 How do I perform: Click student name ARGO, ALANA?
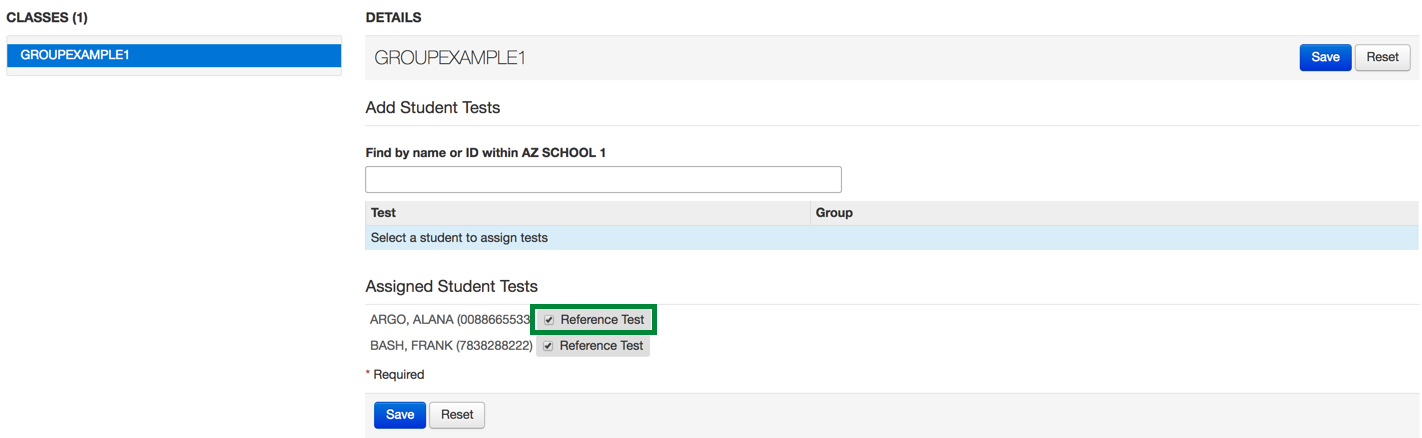tap(411, 320)
